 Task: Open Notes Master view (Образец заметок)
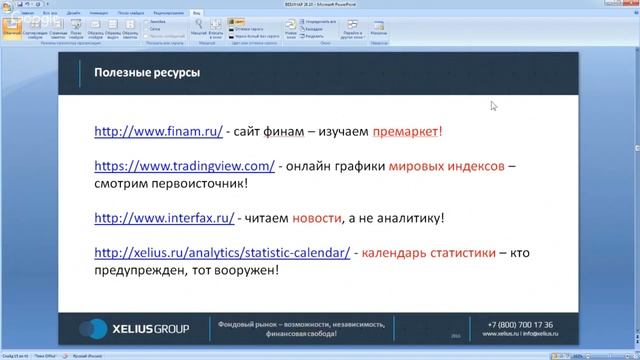130,29
